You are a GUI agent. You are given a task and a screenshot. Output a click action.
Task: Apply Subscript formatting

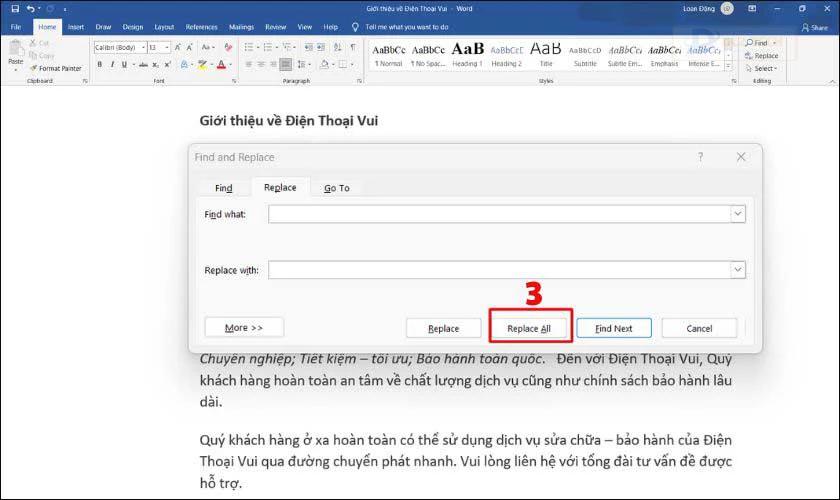(155, 64)
